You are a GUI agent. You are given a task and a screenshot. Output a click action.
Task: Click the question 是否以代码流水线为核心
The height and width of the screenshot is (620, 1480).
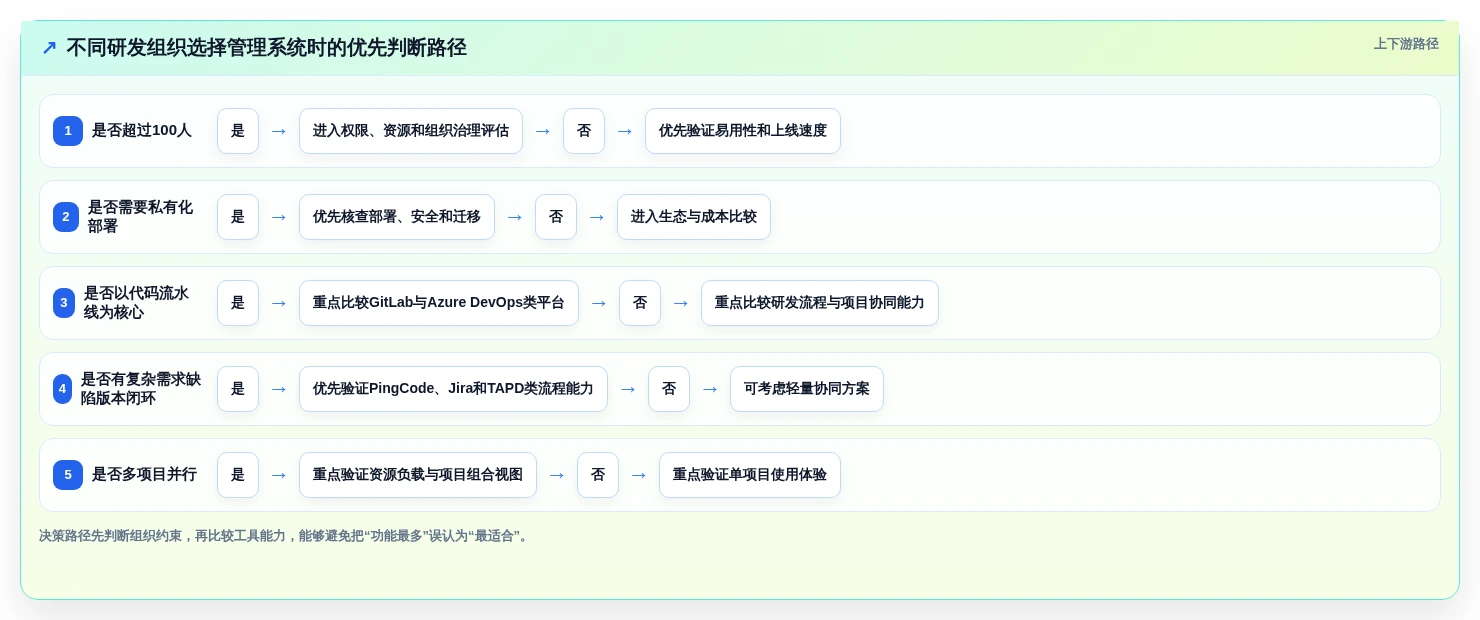137,303
